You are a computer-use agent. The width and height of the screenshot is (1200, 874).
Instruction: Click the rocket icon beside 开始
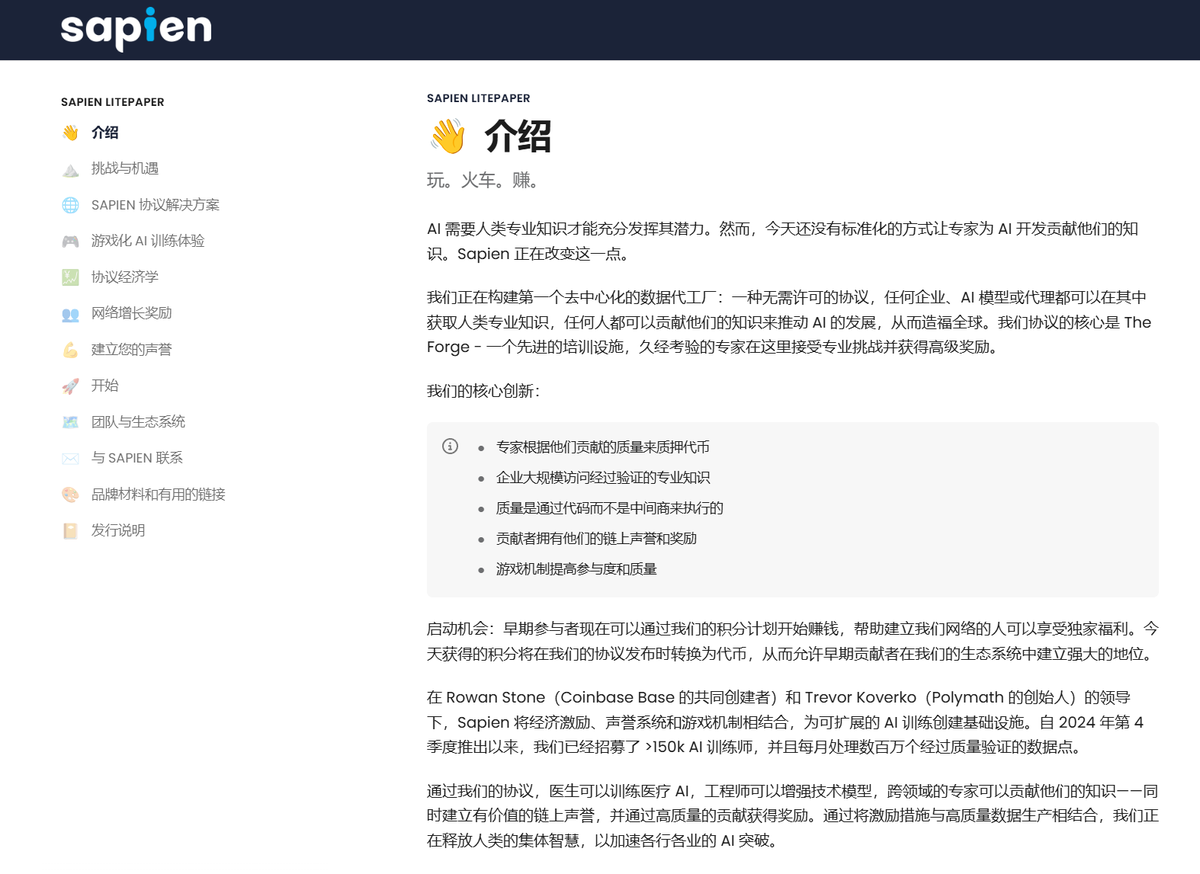coord(70,386)
